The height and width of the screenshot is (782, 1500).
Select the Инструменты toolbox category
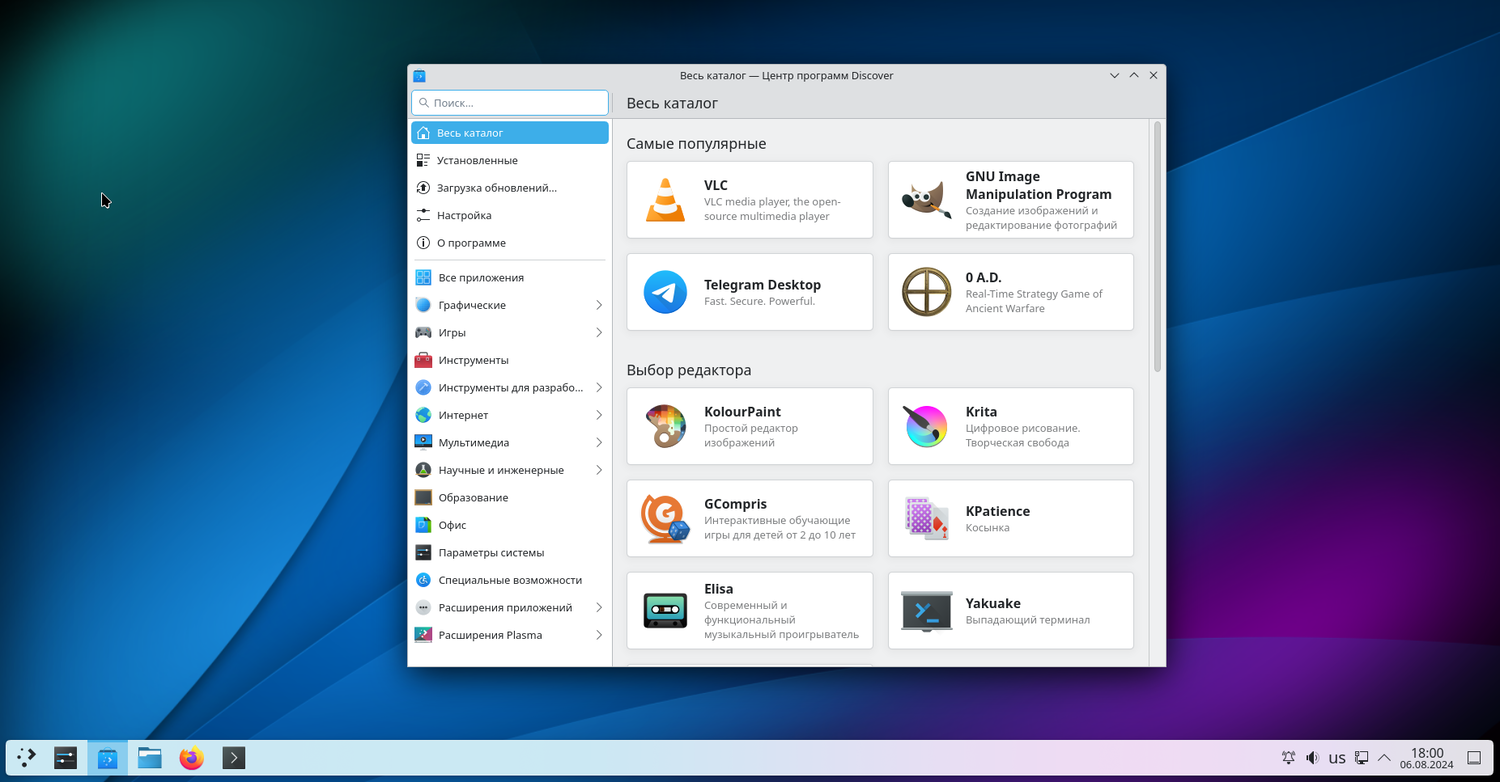[x=510, y=360]
